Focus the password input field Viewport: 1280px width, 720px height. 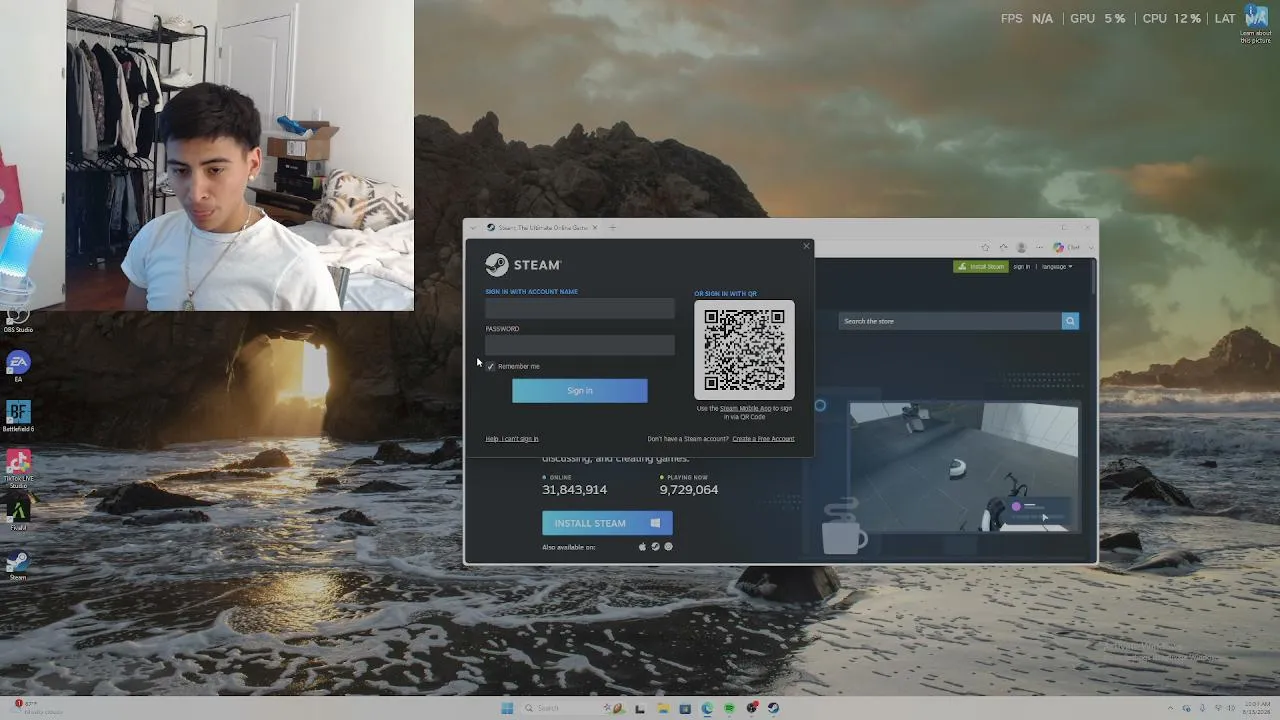pyautogui.click(x=580, y=345)
